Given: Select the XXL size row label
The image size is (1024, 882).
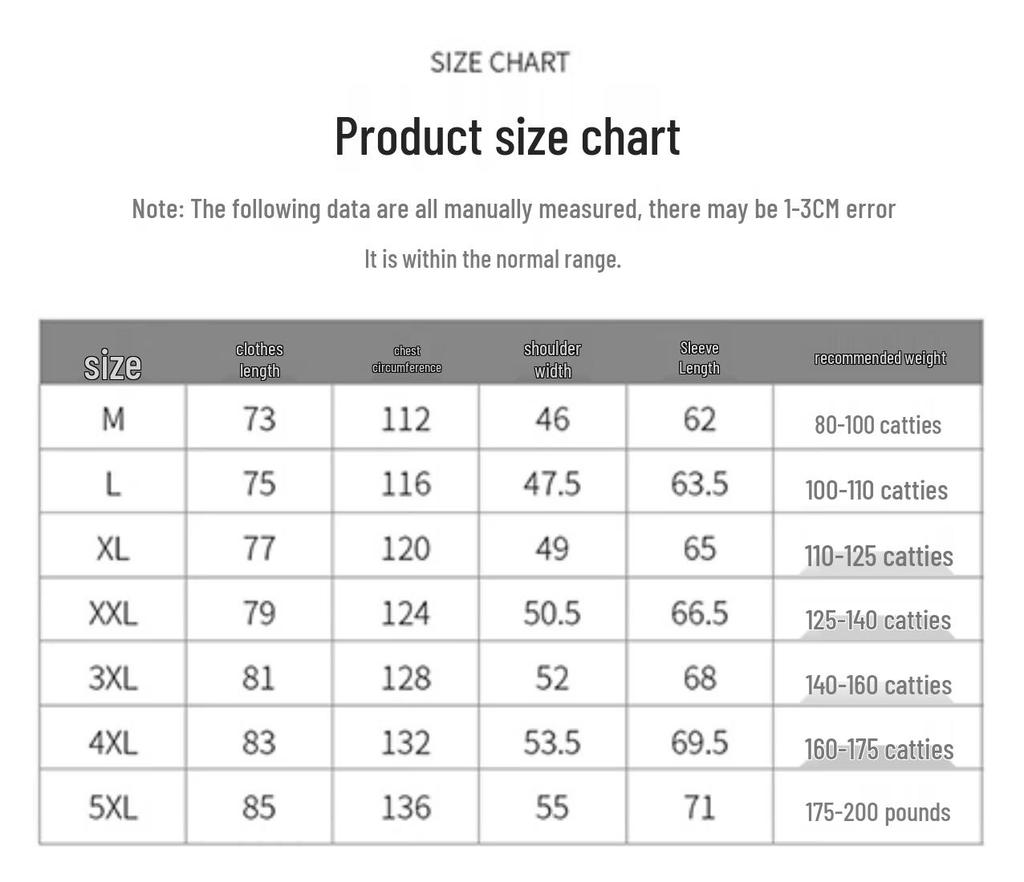Looking at the screenshot, I should click(x=113, y=613).
